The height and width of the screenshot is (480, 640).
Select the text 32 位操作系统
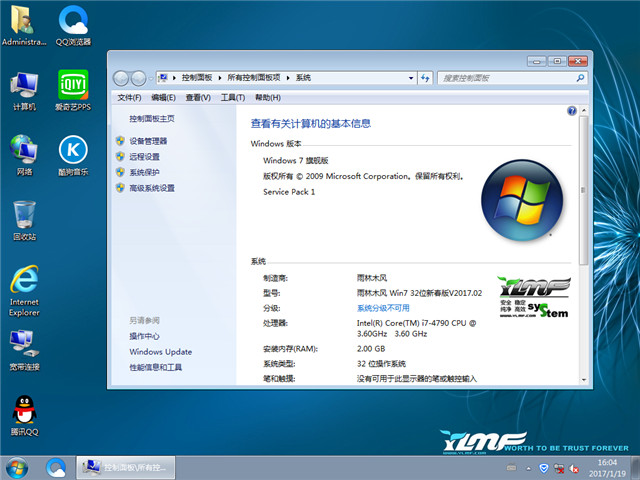coord(381,364)
